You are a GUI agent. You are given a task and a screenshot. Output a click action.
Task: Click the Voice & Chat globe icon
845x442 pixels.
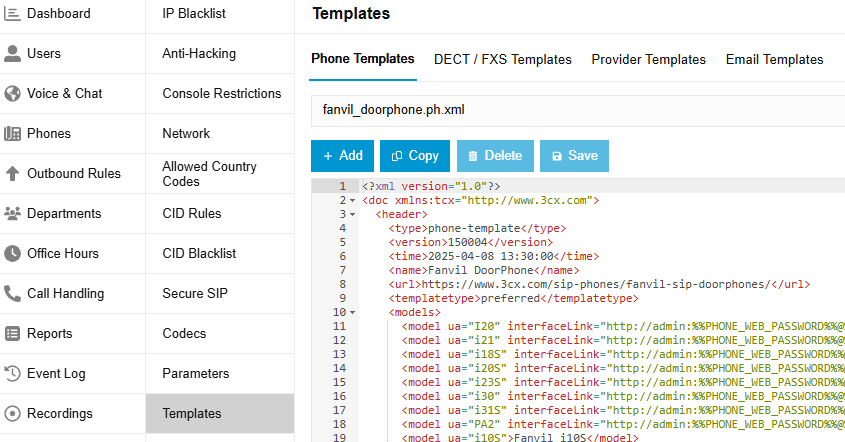13,93
